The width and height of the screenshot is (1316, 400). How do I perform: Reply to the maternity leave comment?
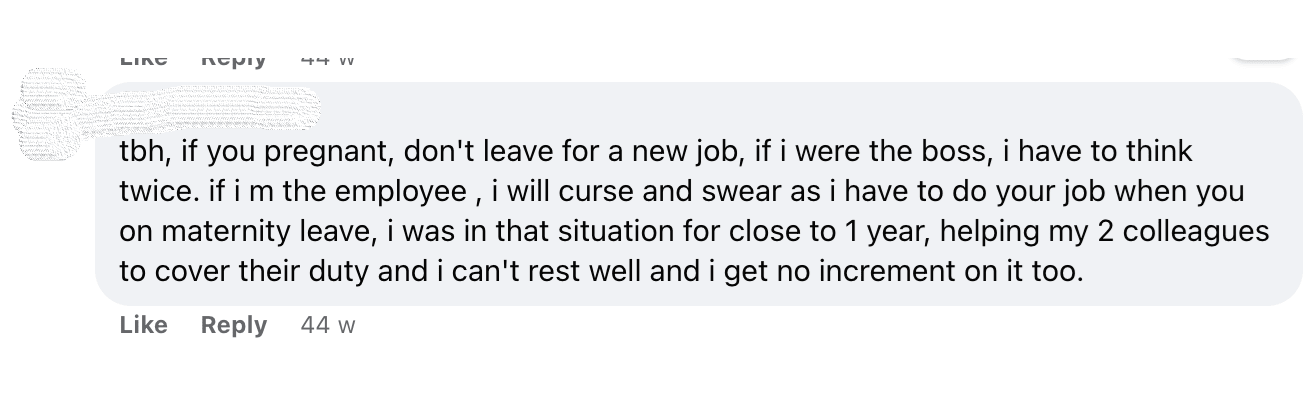[x=234, y=325]
